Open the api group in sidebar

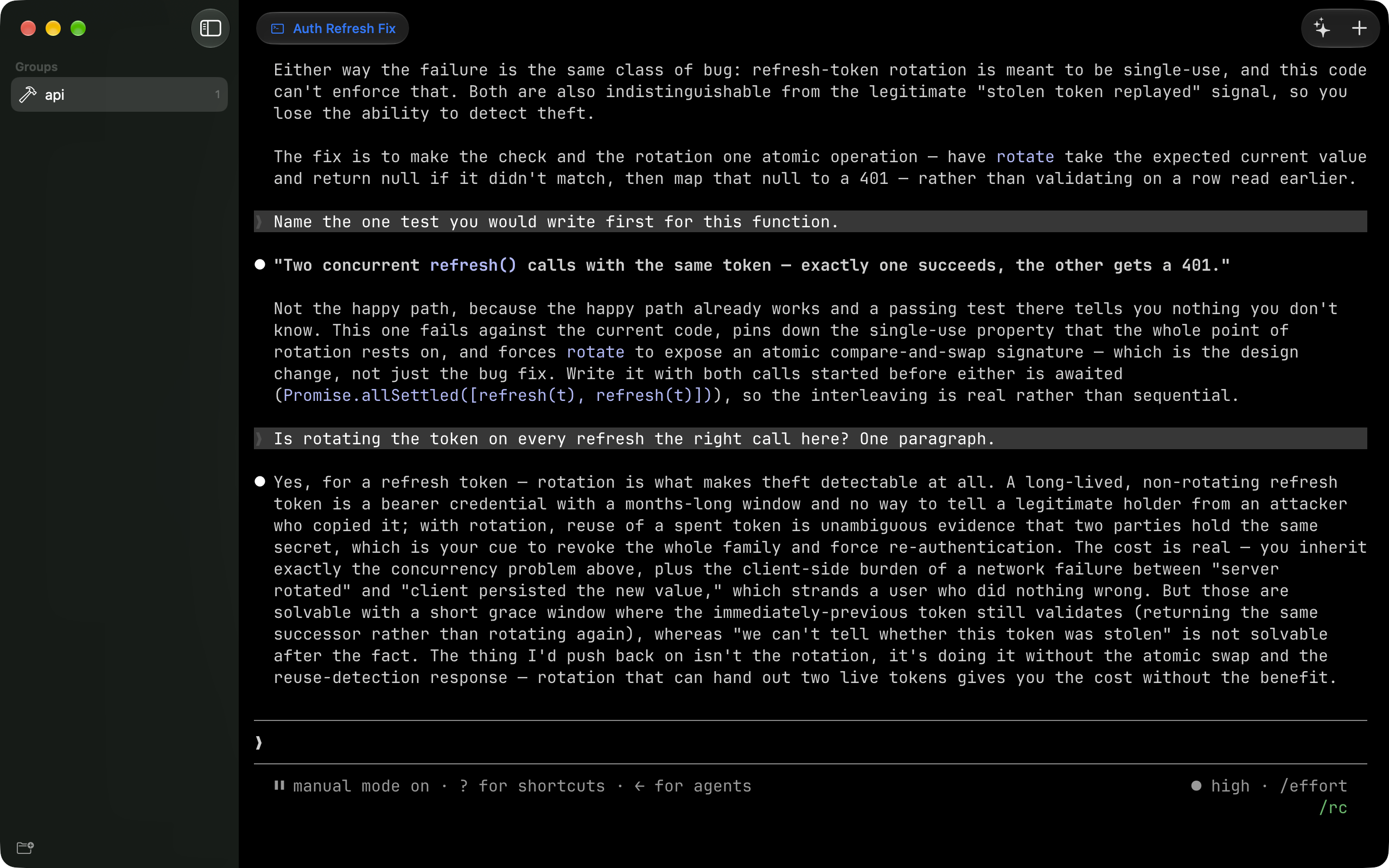(119, 94)
